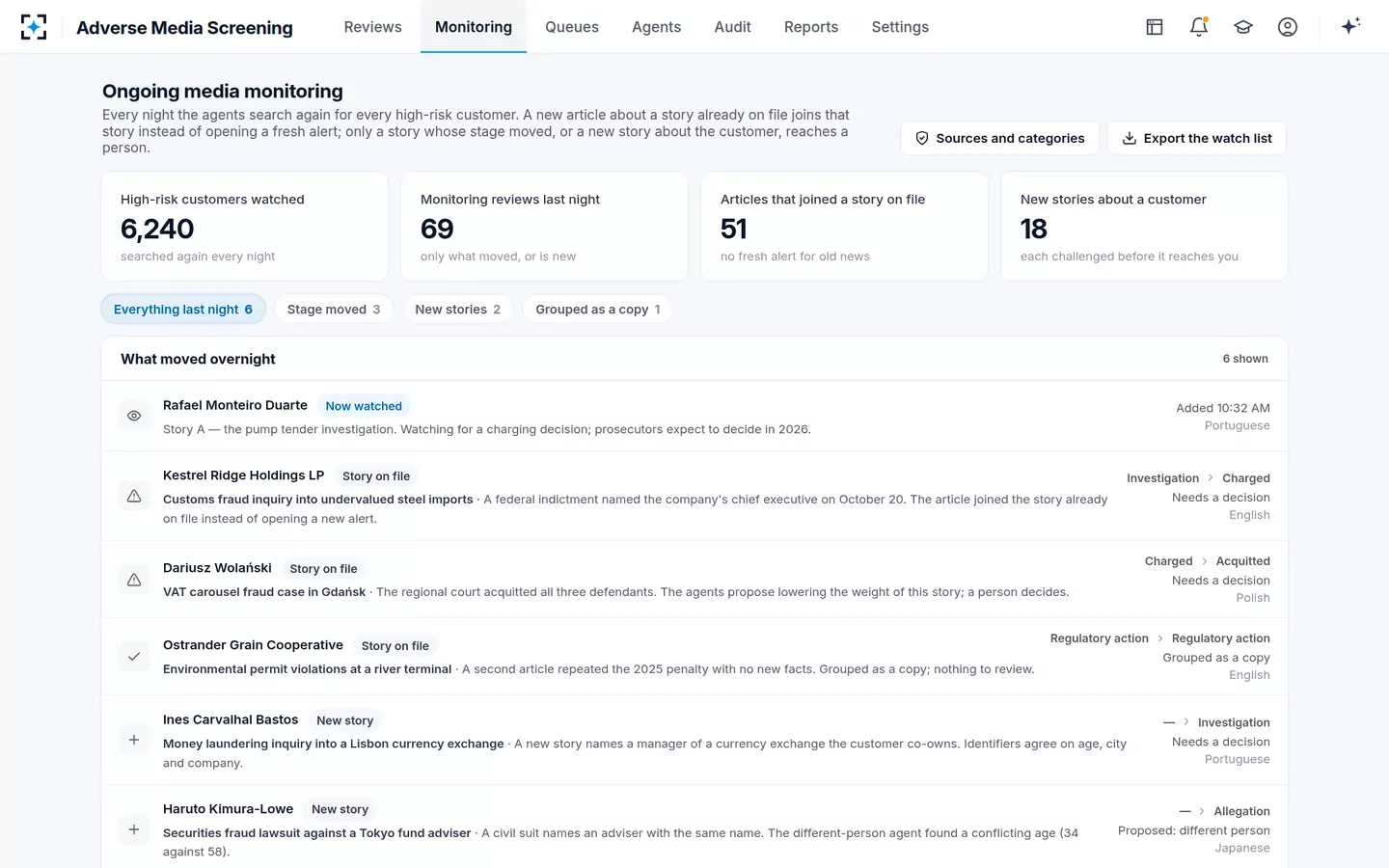Expand the plus icon for Ines Carvalhal Bastos
The width and height of the screenshot is (1389, 868).
click(134, 740)
